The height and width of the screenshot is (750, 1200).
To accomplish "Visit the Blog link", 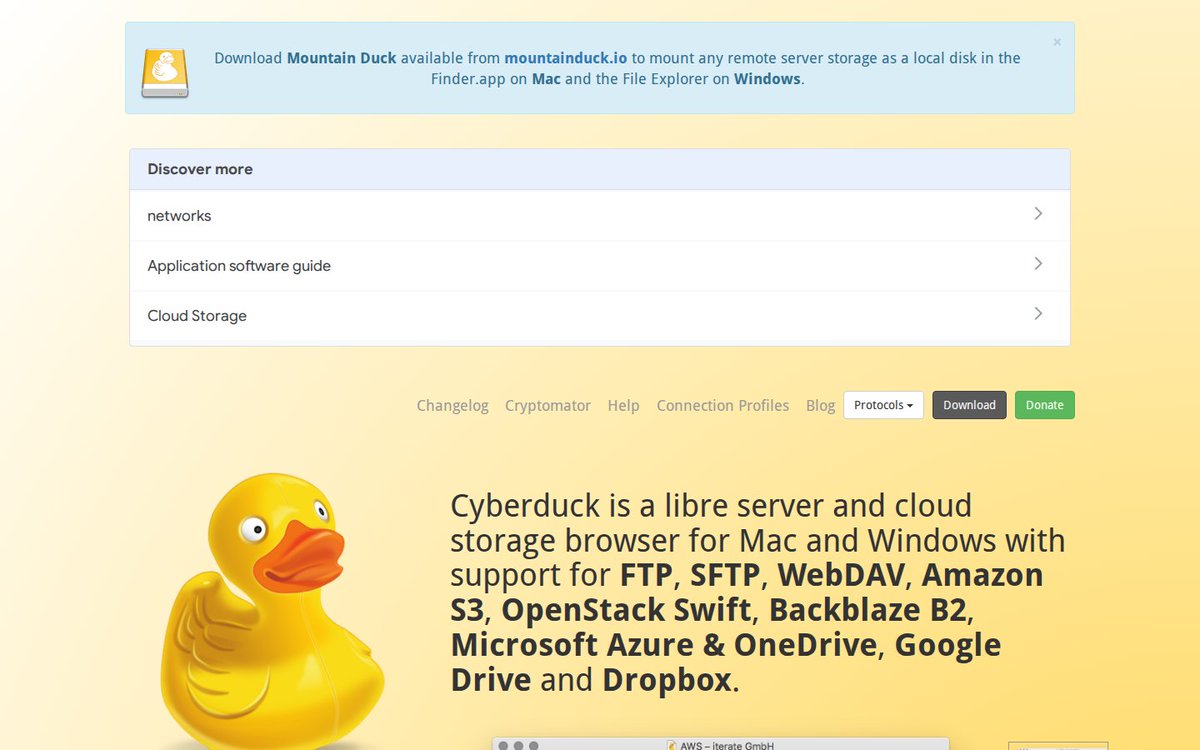I will pyautogui.click(x=821, y=405).
